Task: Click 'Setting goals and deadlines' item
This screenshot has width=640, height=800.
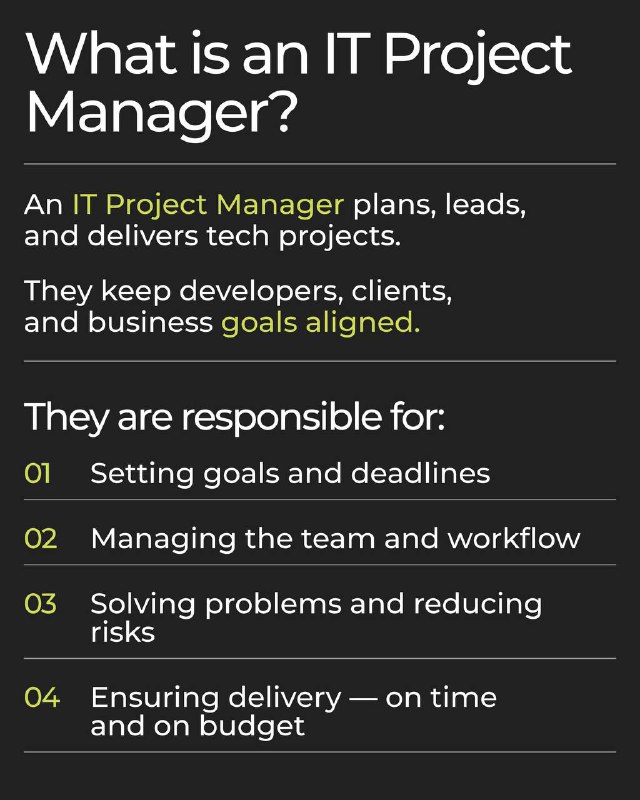Action: tap(290, 474)
